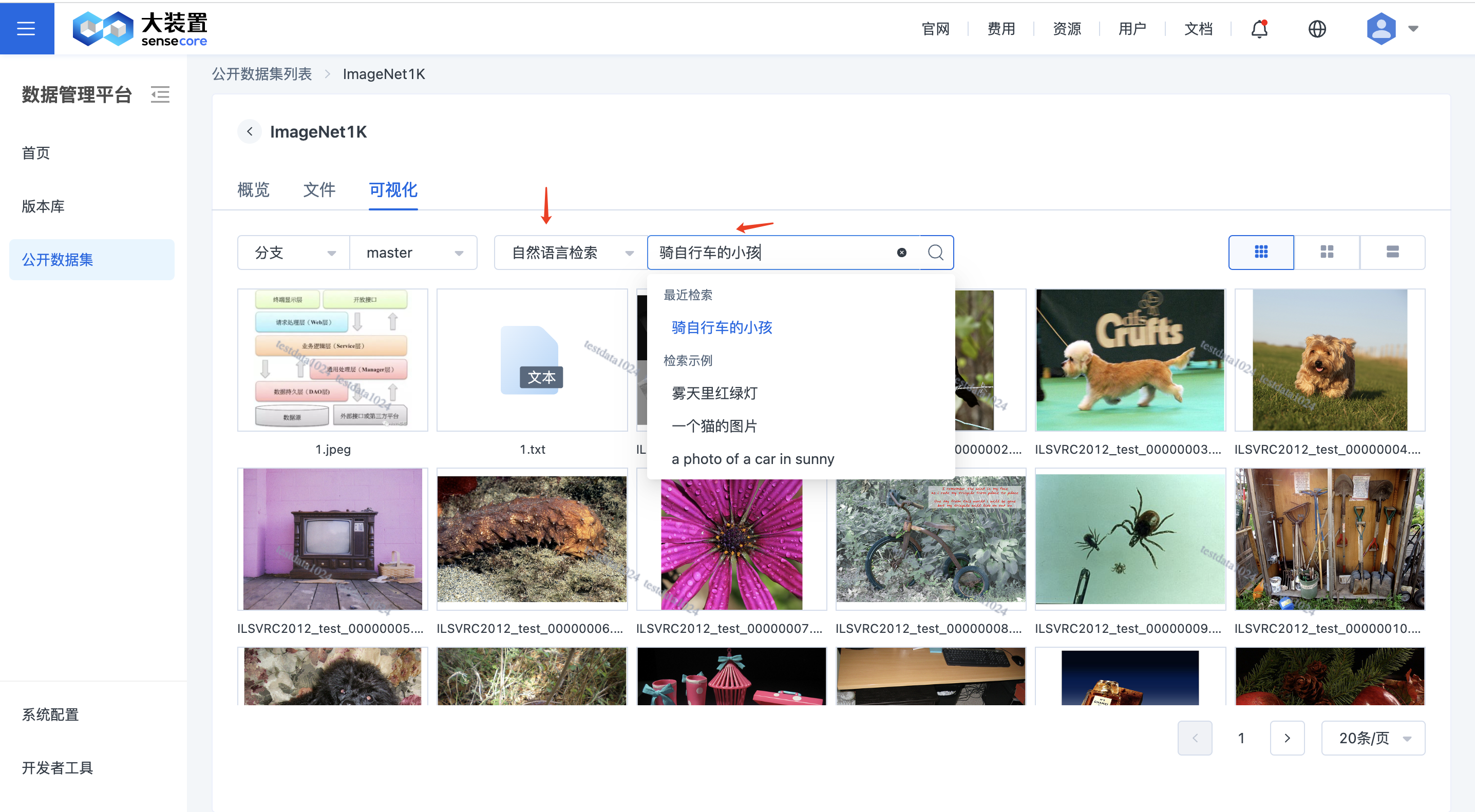The image size is (1475, 812).
Task: Open the master branch dropdown
Action: 413,252
